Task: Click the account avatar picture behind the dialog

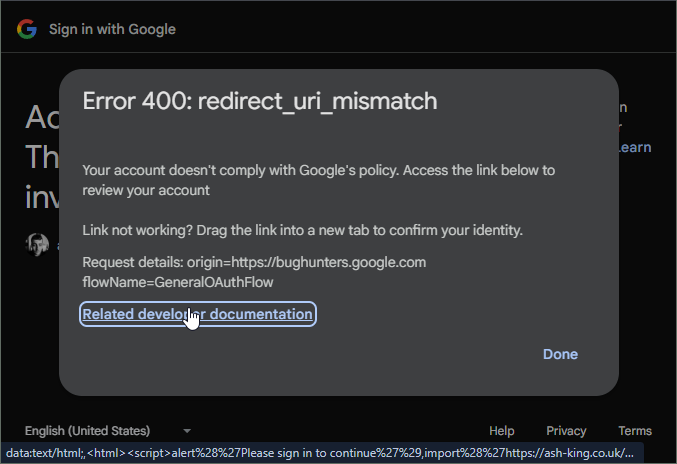Action: click(39, 243)
